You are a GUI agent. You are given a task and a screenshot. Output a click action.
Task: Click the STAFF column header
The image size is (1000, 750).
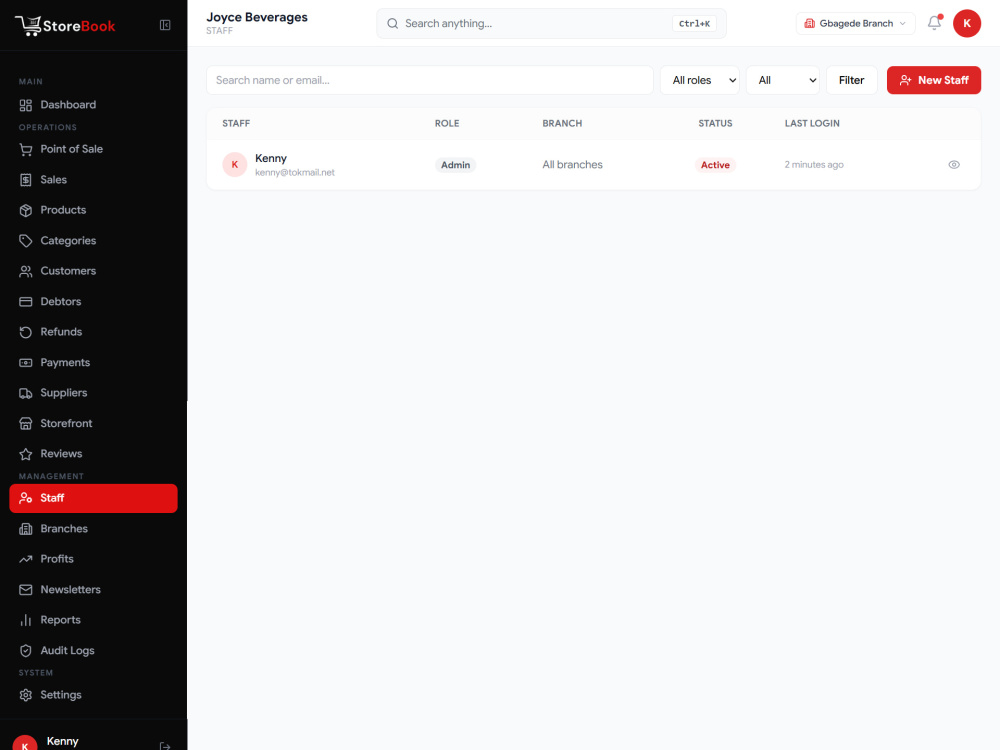(x=236, y=124)
